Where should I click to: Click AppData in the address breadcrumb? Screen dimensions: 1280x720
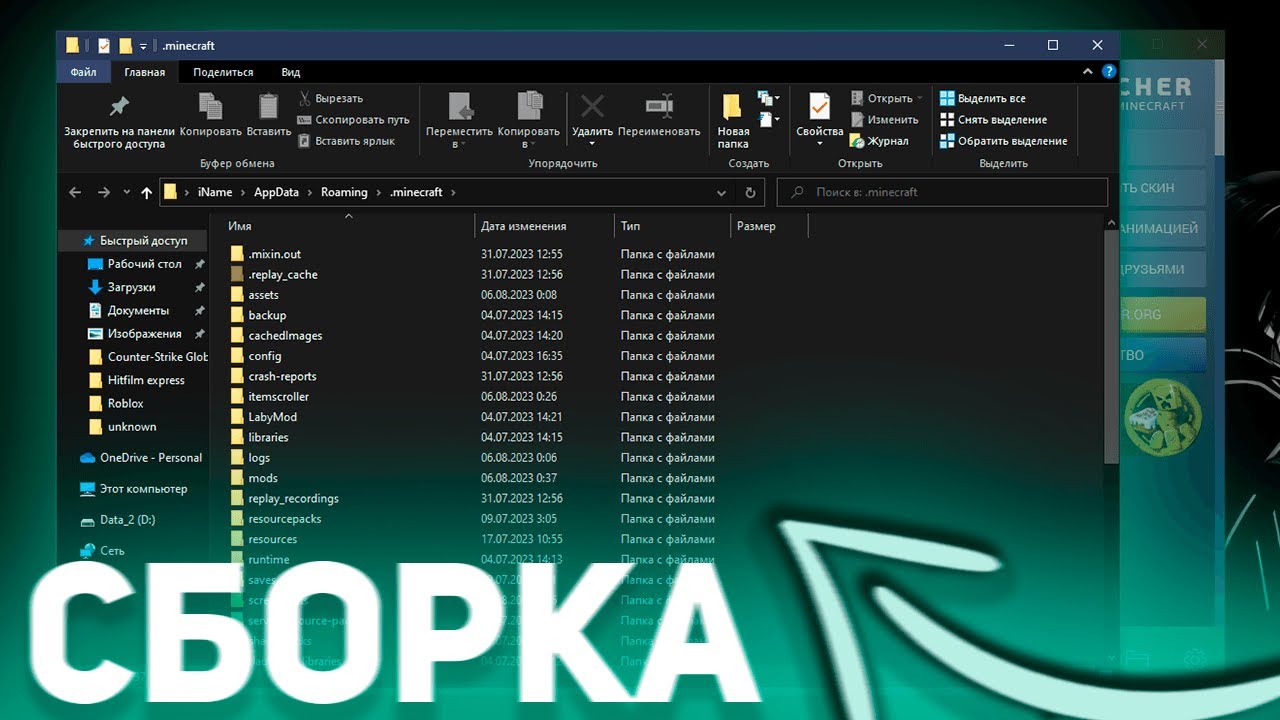(x=276, y=192)
